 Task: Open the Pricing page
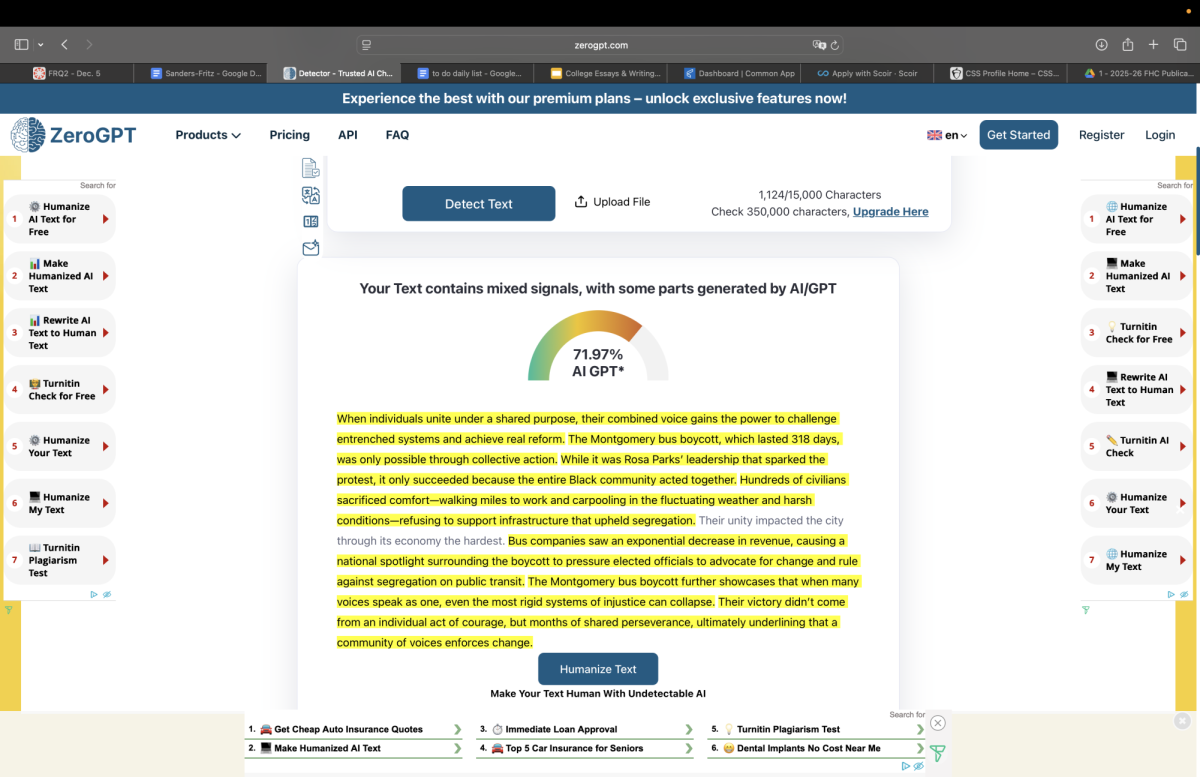point(289,135)
